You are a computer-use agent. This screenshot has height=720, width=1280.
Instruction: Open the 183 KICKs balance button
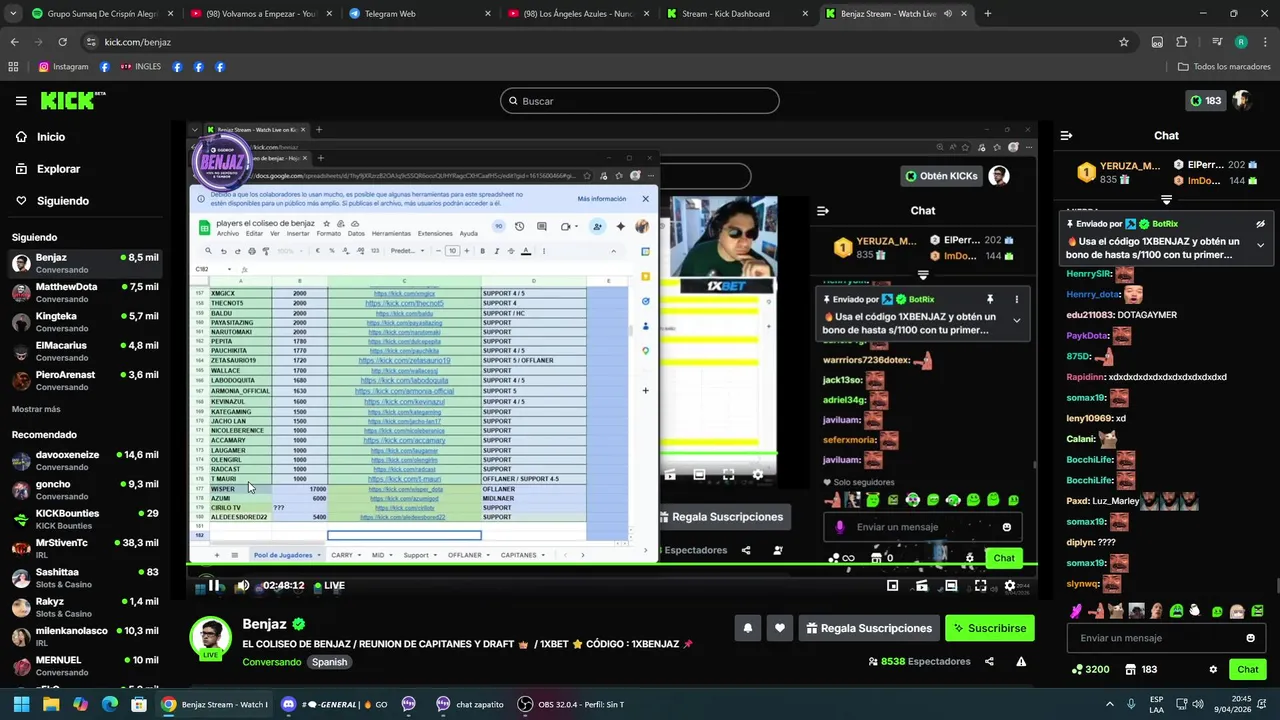1205,100
